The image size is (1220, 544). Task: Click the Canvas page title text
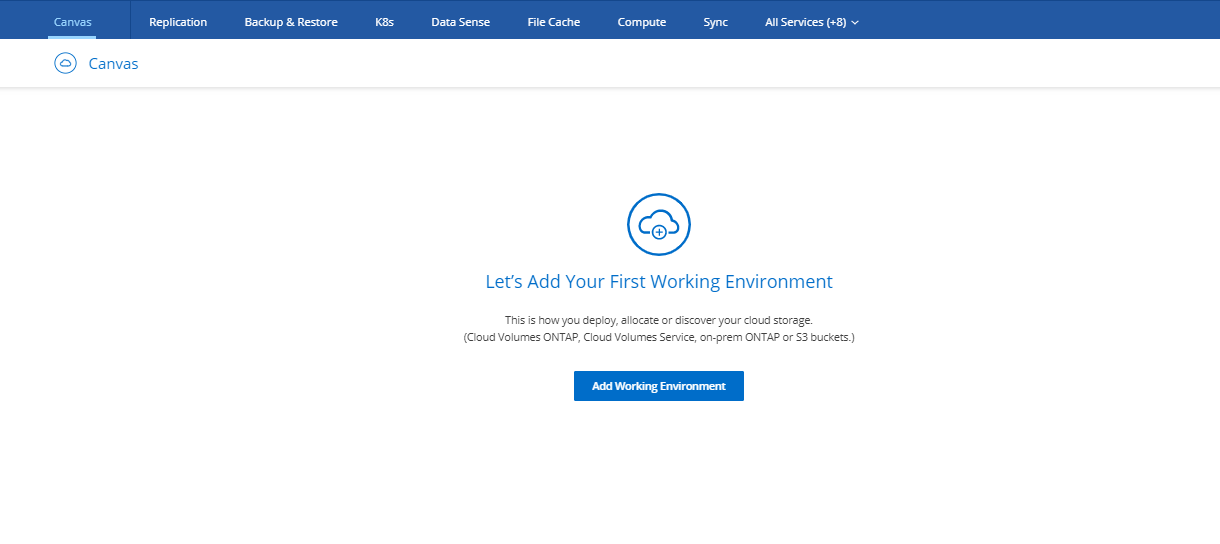(113, 64)
